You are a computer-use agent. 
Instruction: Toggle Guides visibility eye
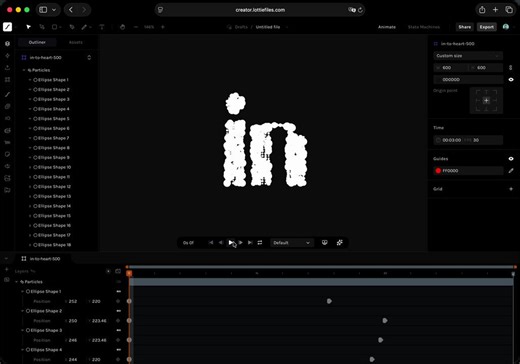[x=511, y=159]
